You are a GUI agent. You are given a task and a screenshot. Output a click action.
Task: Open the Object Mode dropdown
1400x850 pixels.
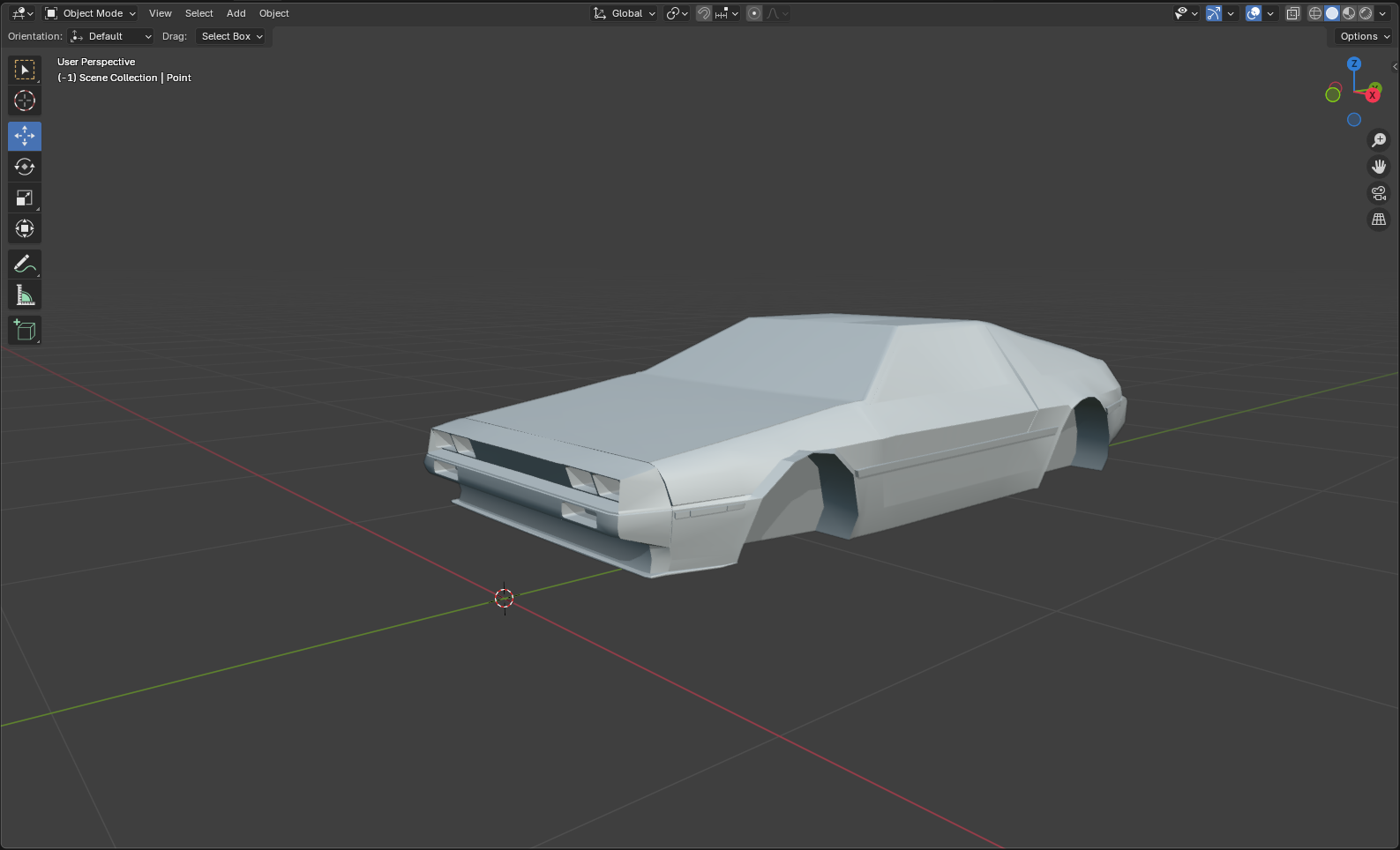[91, 13]
